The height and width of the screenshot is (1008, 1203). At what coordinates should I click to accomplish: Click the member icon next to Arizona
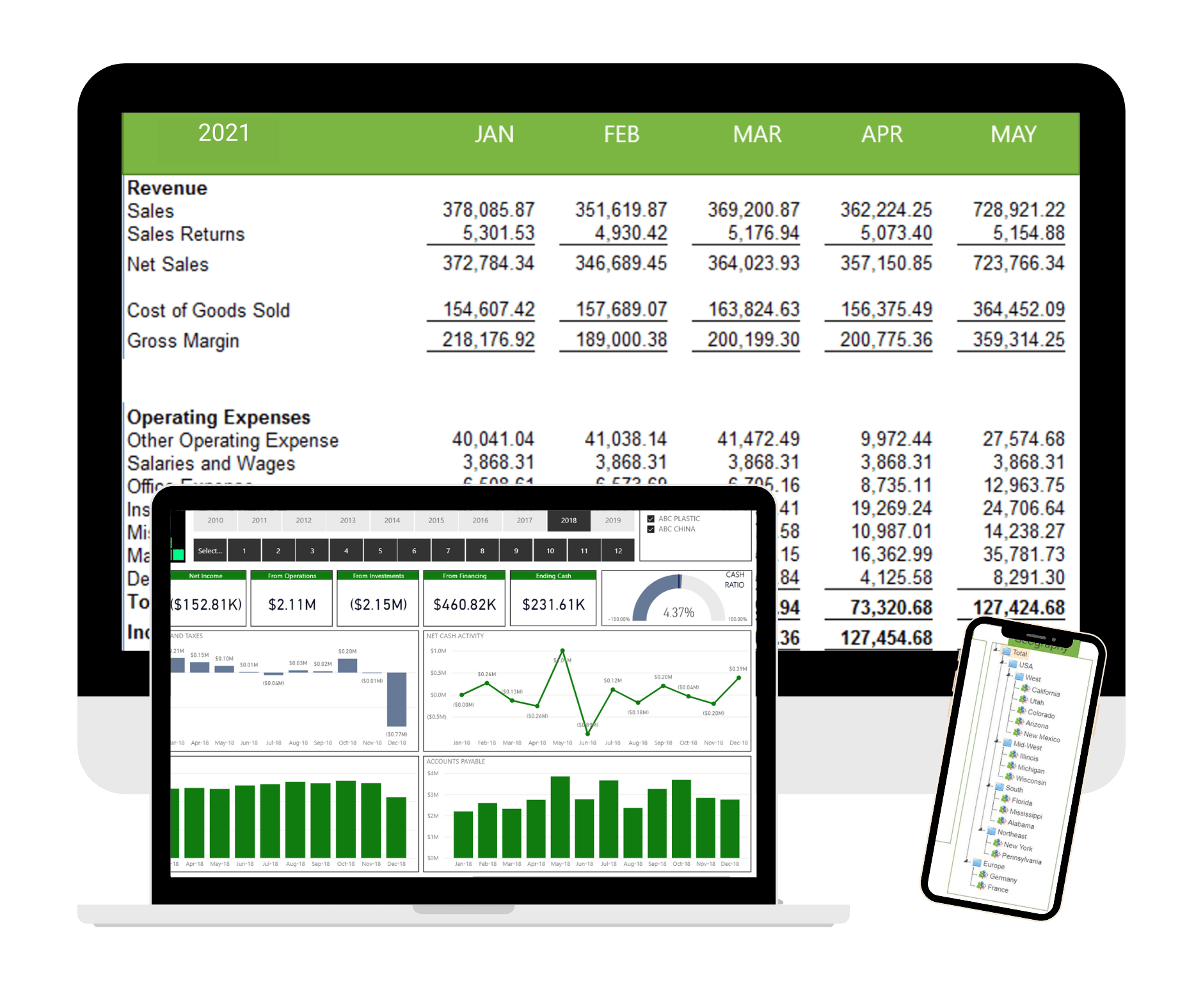pos(1019,721)
